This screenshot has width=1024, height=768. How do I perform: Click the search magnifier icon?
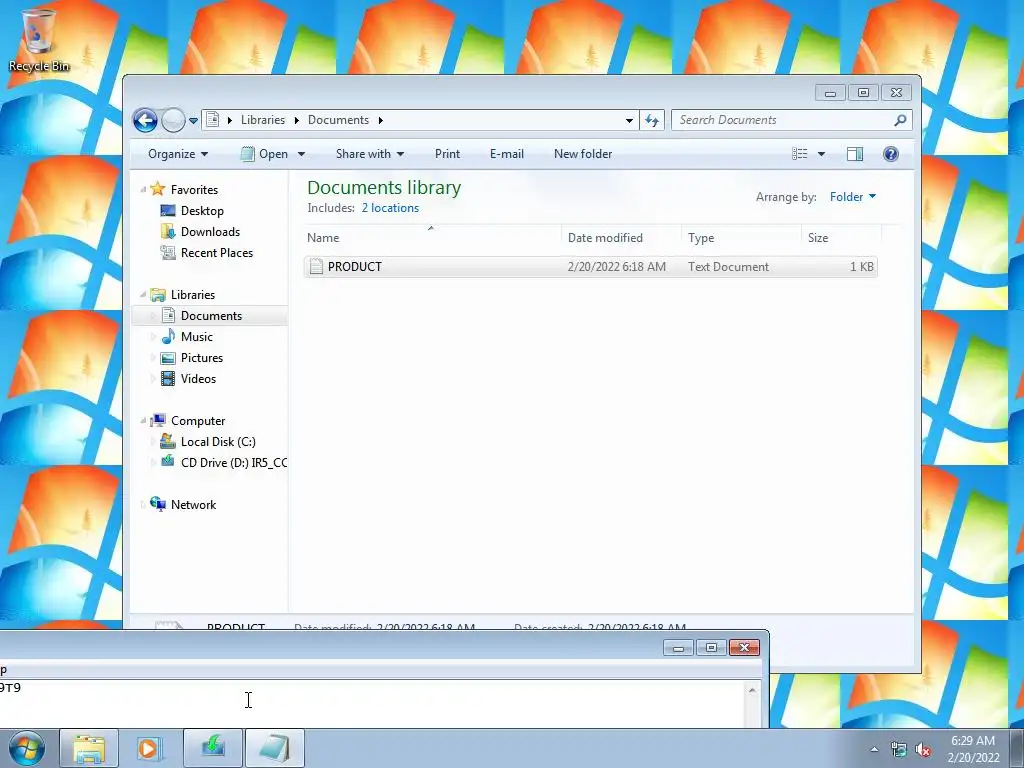pos(900,120)
